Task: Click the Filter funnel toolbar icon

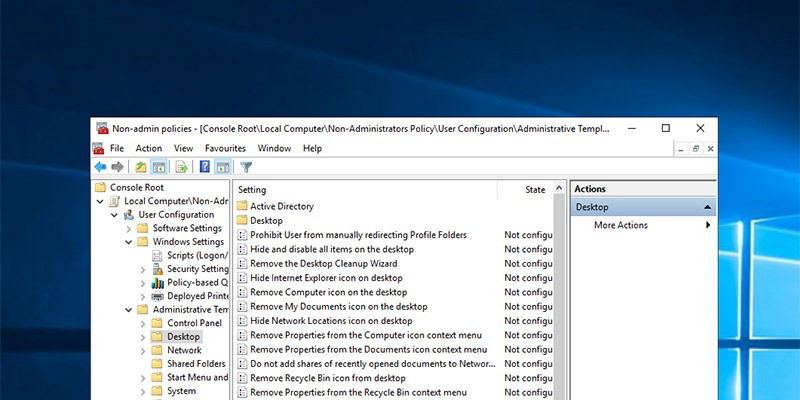Action: click(246, 167)
